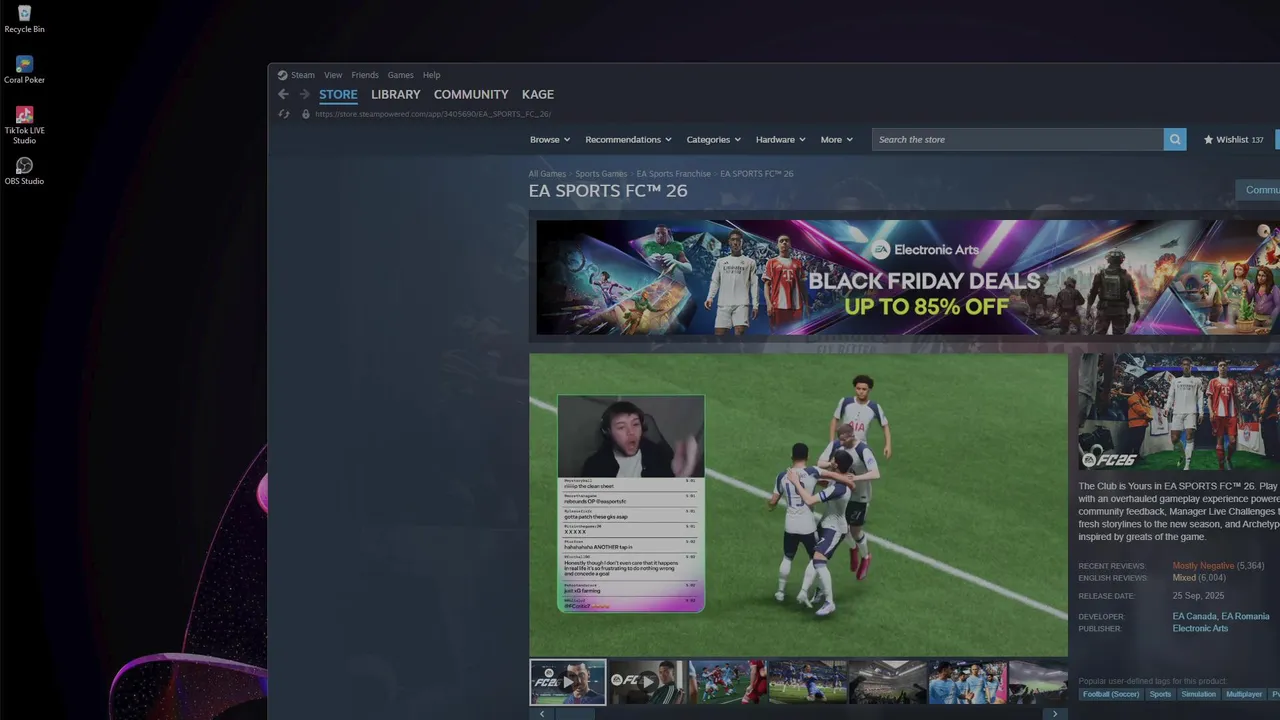Switch to the LIBRARY tab
Screen dimensions: 1280x720
point(396,94)
